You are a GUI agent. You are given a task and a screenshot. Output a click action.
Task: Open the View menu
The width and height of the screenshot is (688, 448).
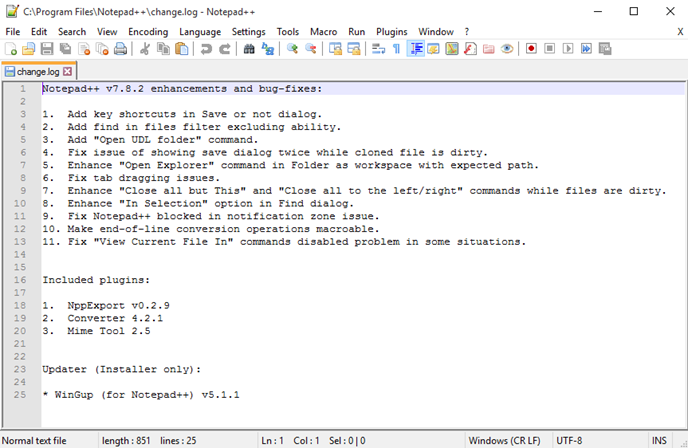pyautogui.click(x=107, y=32)
